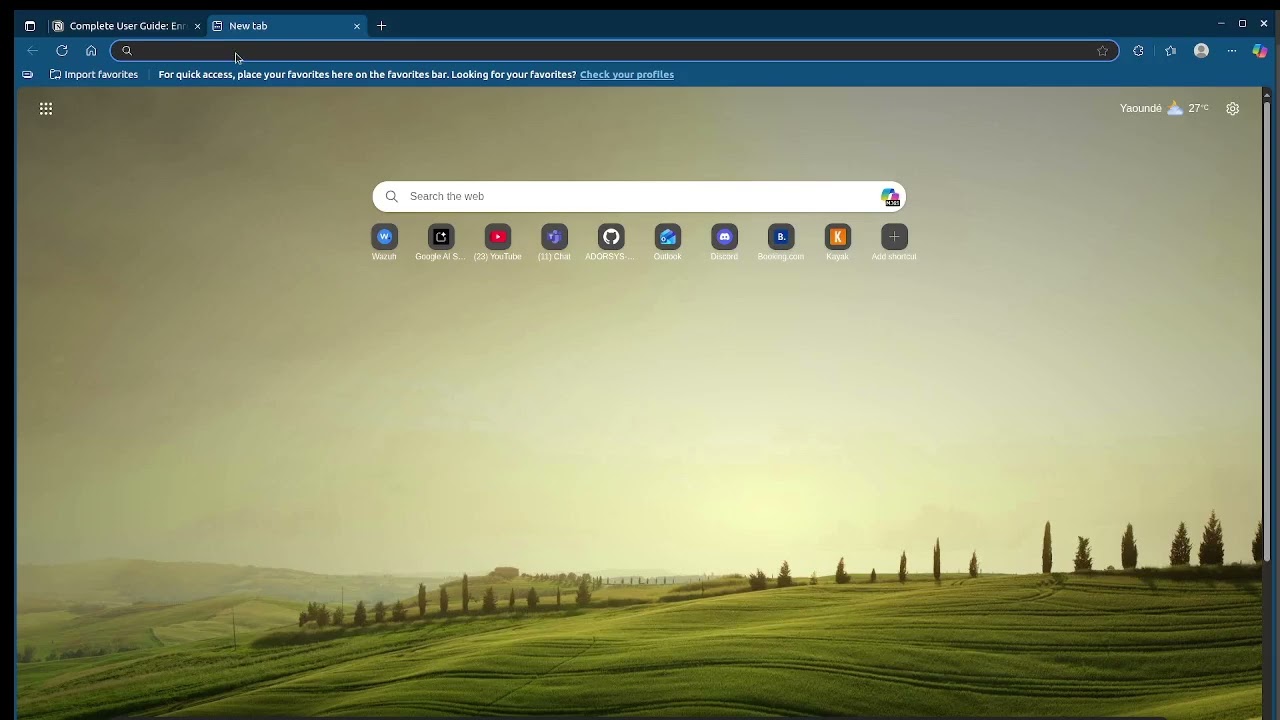Viewport: 1280px width, 720px height.
Task: Click the page vertical scrollbar
Action: pyautogui.click(x=1266, y=330)
